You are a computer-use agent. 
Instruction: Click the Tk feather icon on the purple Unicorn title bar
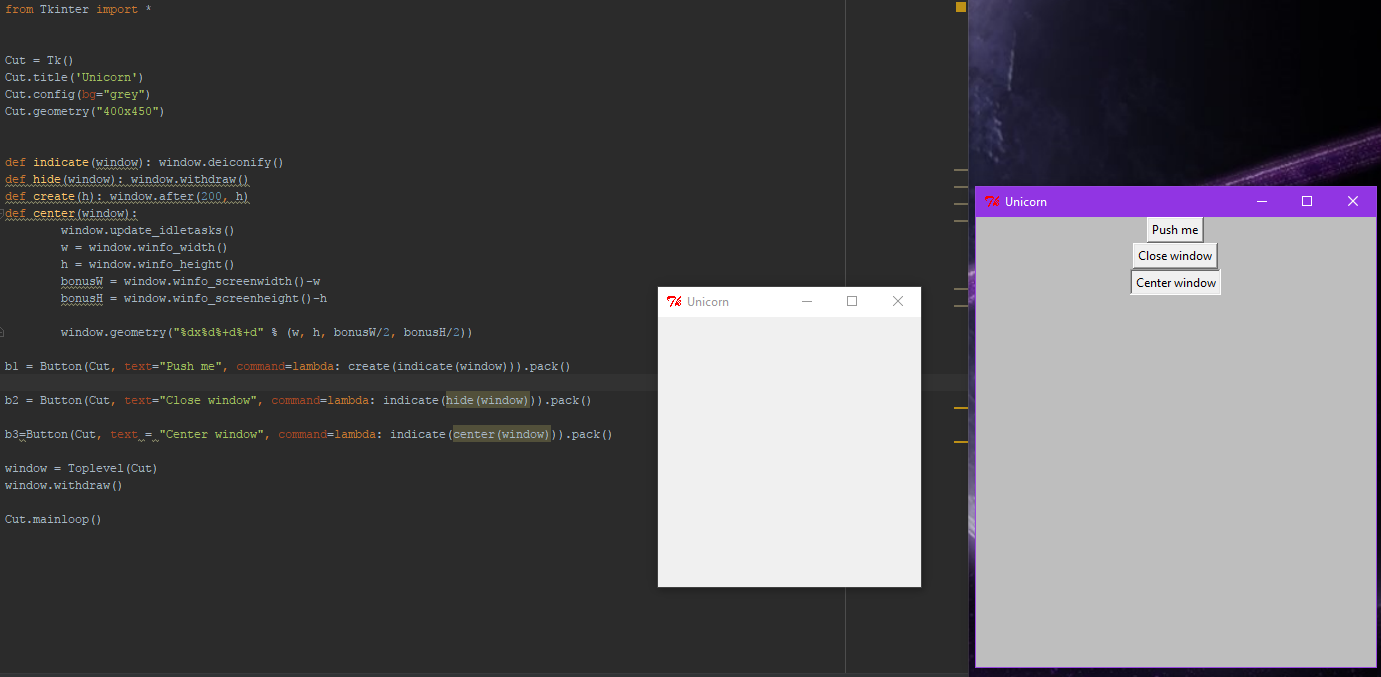pos(991,201)
